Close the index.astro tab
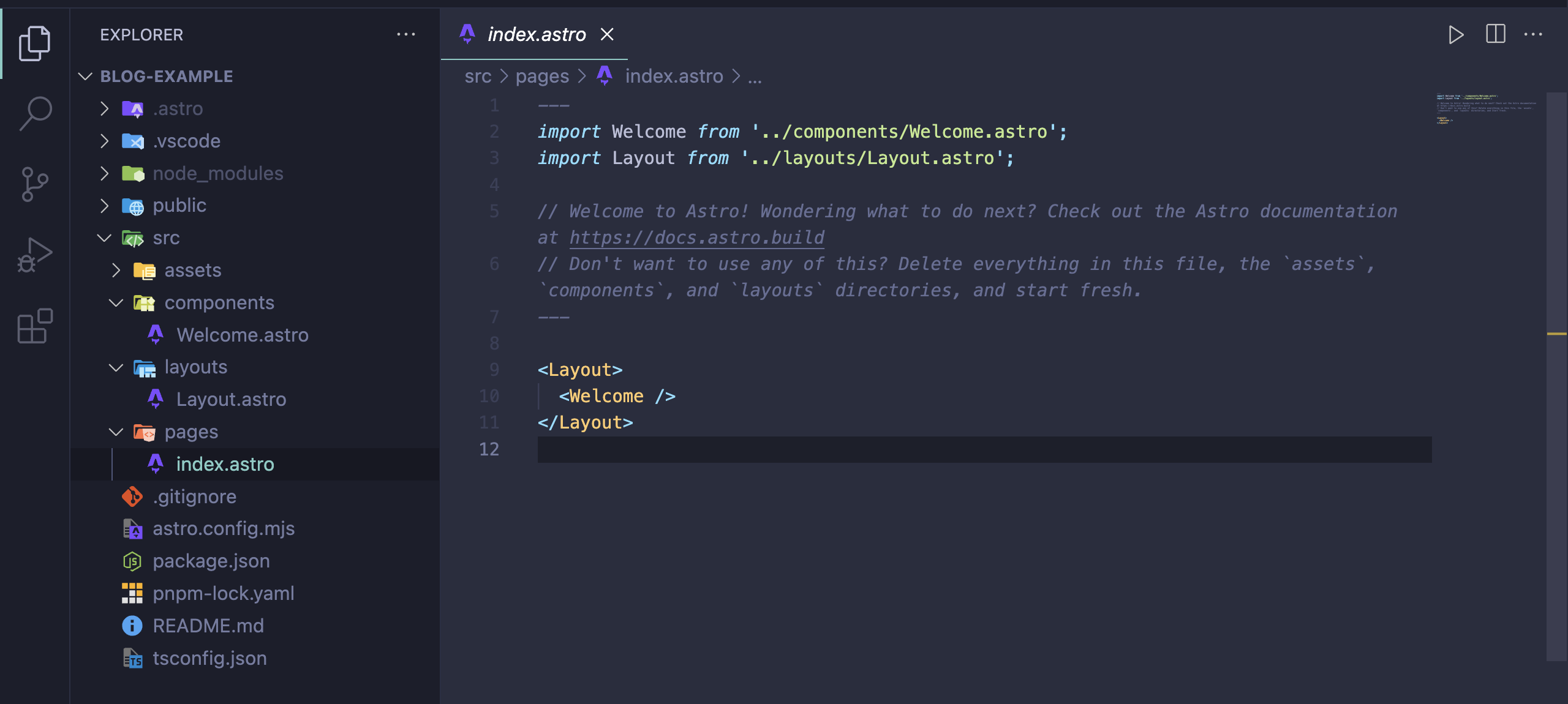 tap(607, 35)
